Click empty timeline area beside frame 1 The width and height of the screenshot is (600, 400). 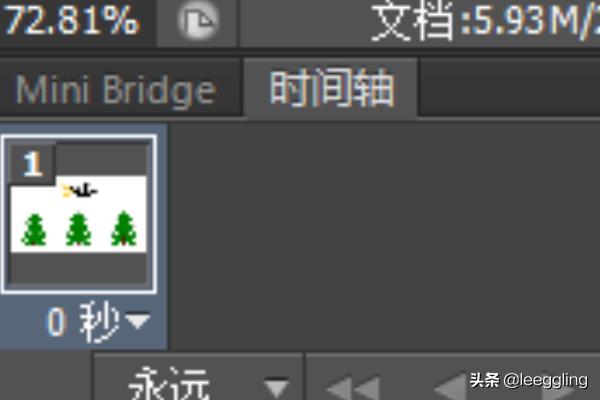[x=383, y=235]
